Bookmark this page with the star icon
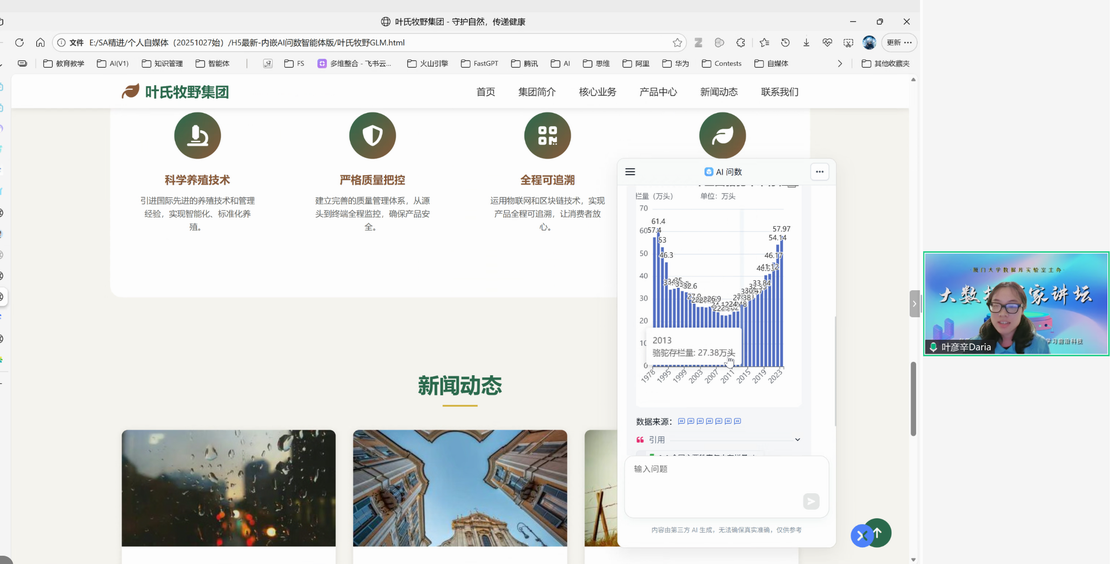Viewport: 1110px width, 564px height. [x=677, y=43]
